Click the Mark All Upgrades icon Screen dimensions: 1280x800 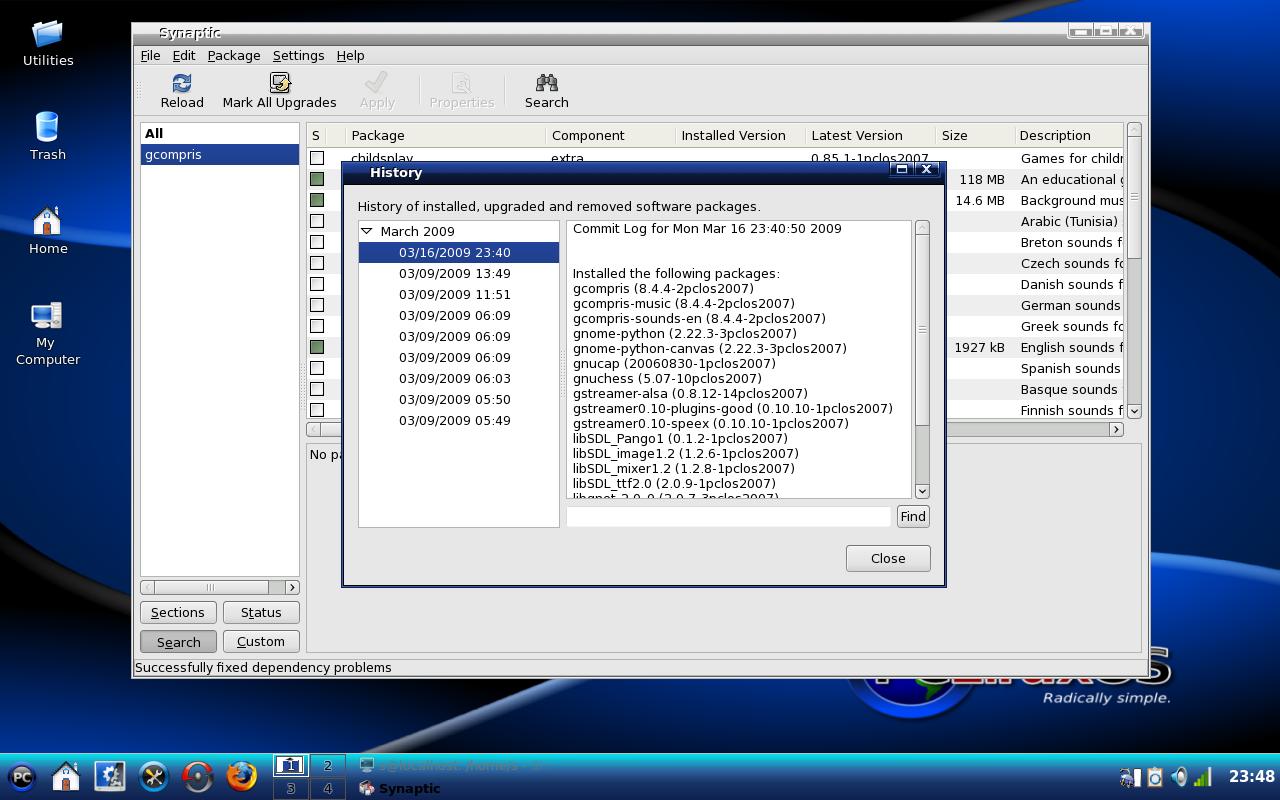pyautogui.click(x=279, y=83)
